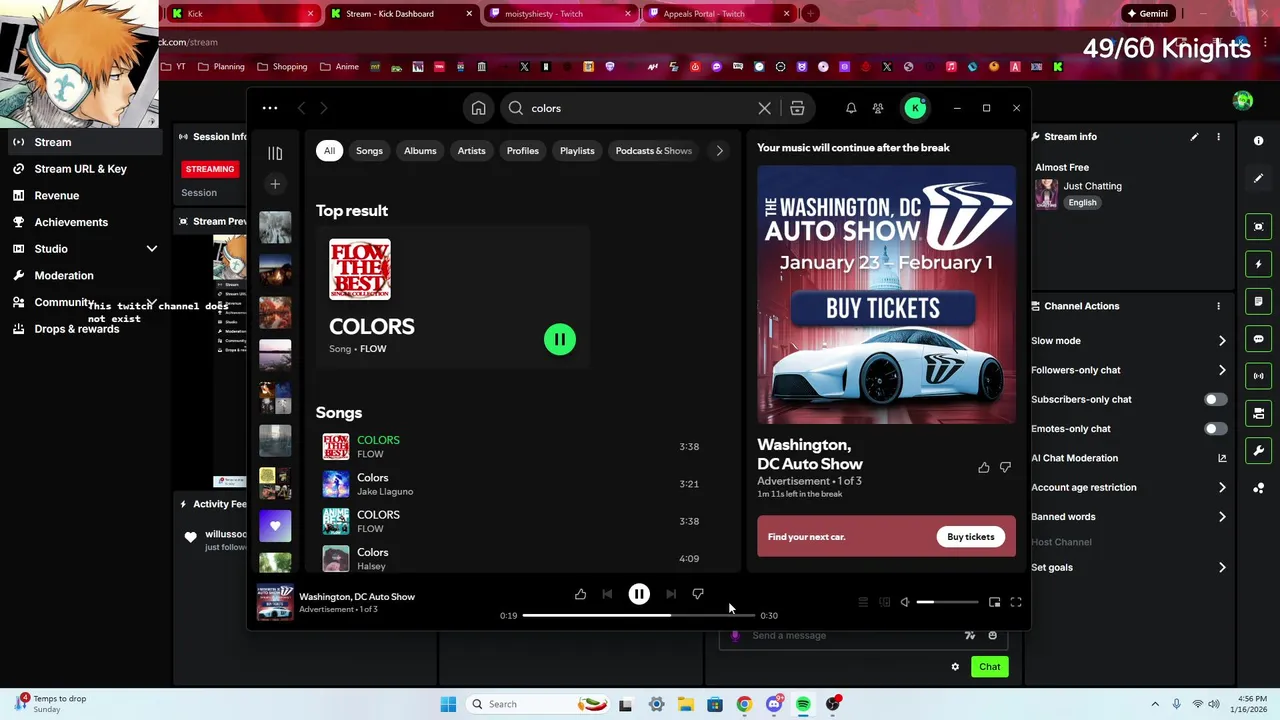This screenshot has width=1280, height=720.
Task: Select the Playlists filter chip
Action: pyautogui.click(x=577, y=151)
